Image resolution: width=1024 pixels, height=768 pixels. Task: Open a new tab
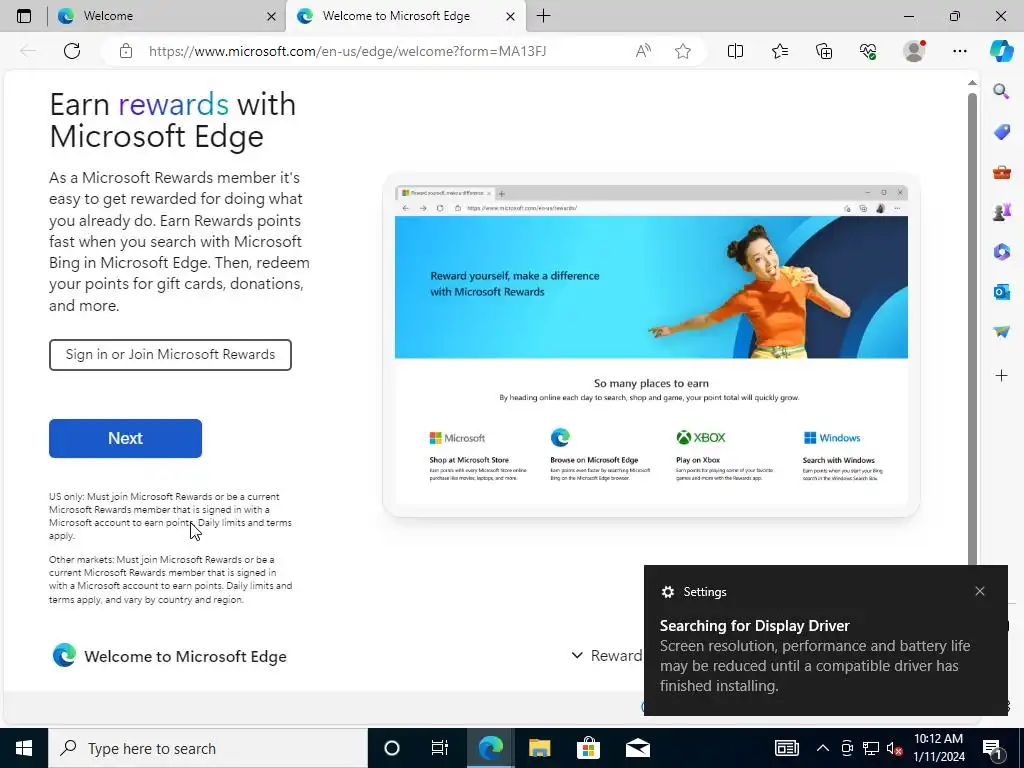tap(543, 16)
